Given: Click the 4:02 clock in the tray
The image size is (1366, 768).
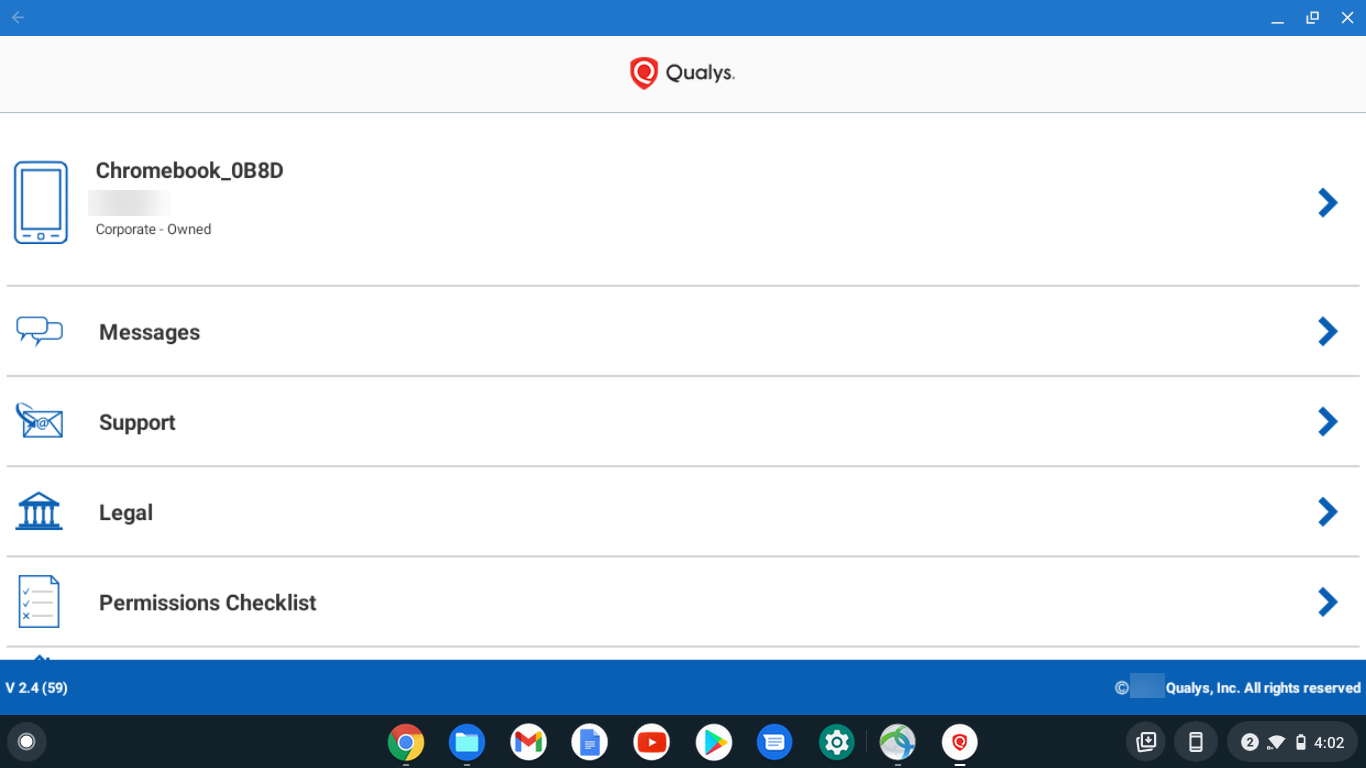Looking at the screenshot, I should tap(1329, 742).
